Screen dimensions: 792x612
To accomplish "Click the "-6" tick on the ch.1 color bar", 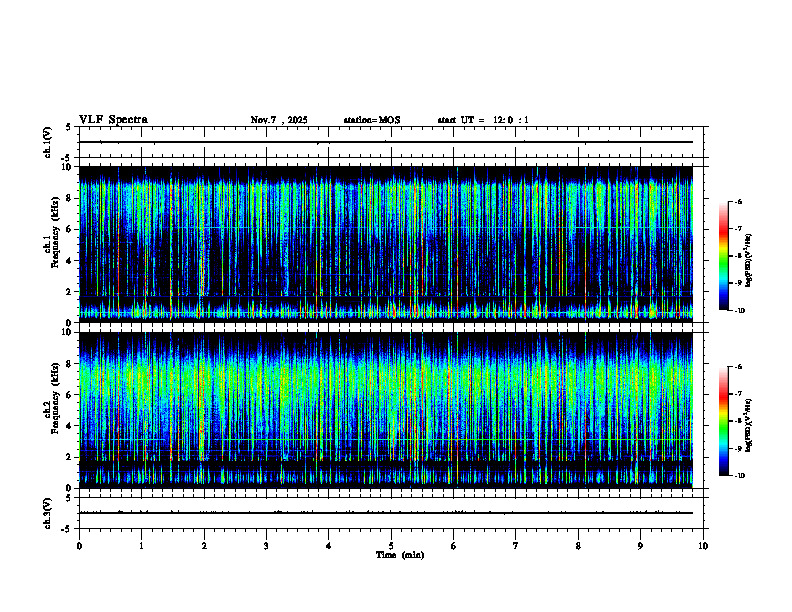I will 738,201.
